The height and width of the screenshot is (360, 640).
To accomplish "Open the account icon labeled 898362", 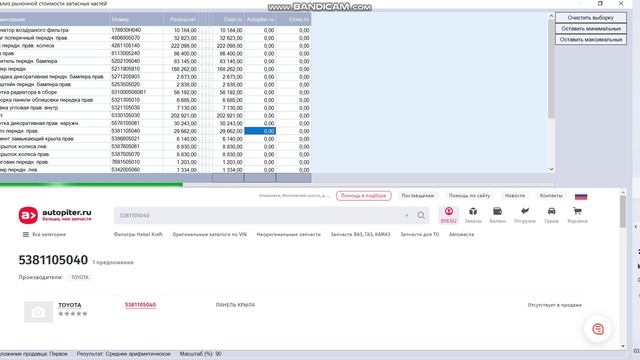I will 449,215.
